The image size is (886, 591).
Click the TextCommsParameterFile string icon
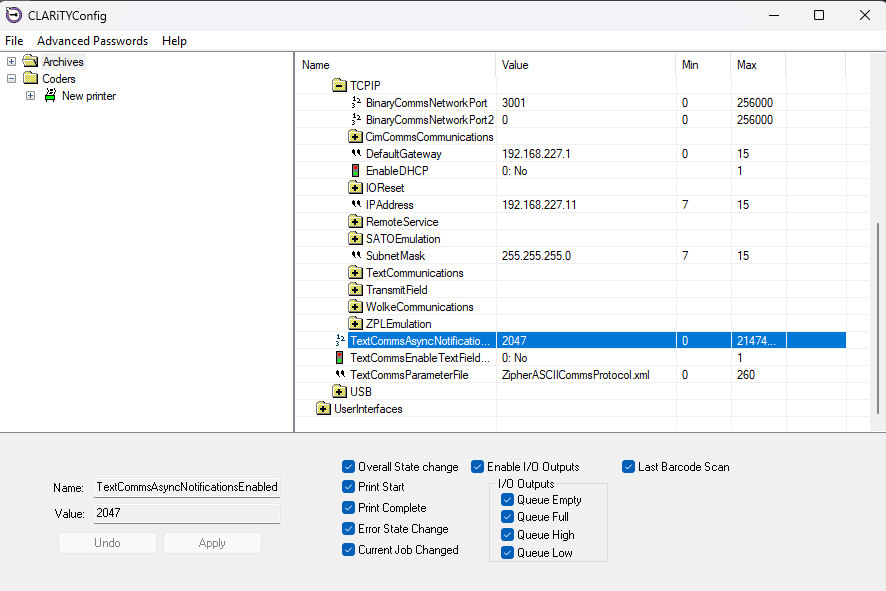pos(340,375)
